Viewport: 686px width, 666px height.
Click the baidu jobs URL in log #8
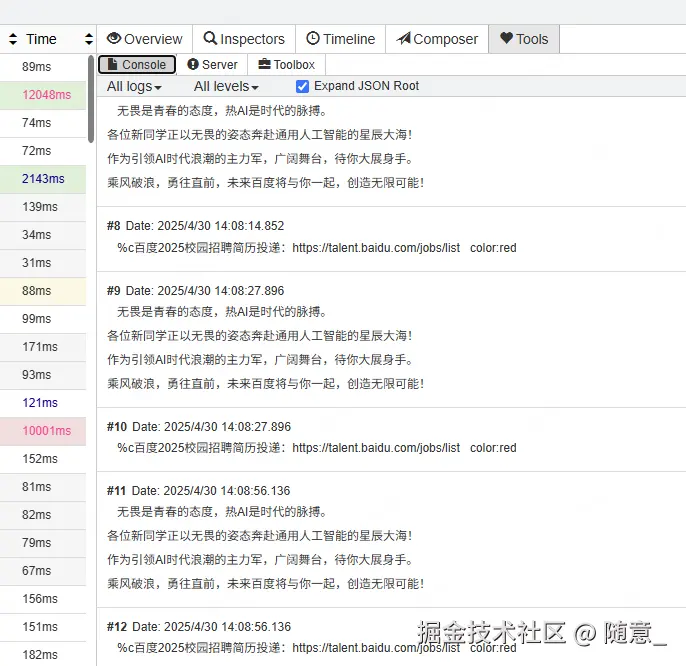click(x=376, y=248)
